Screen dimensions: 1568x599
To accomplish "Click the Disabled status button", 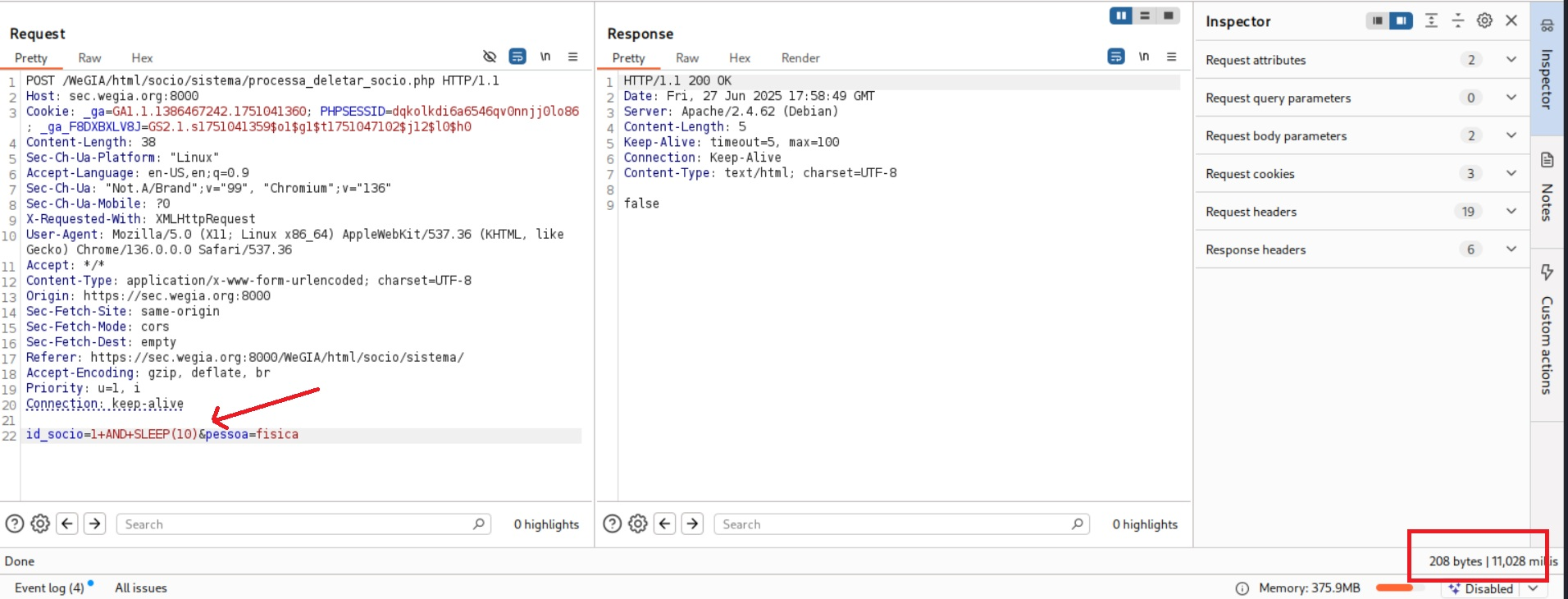I will (x=1481, y=588).
